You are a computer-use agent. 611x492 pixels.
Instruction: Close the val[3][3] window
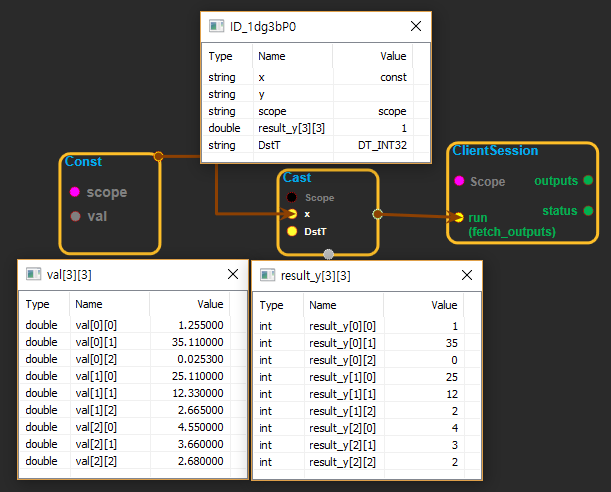231,274
